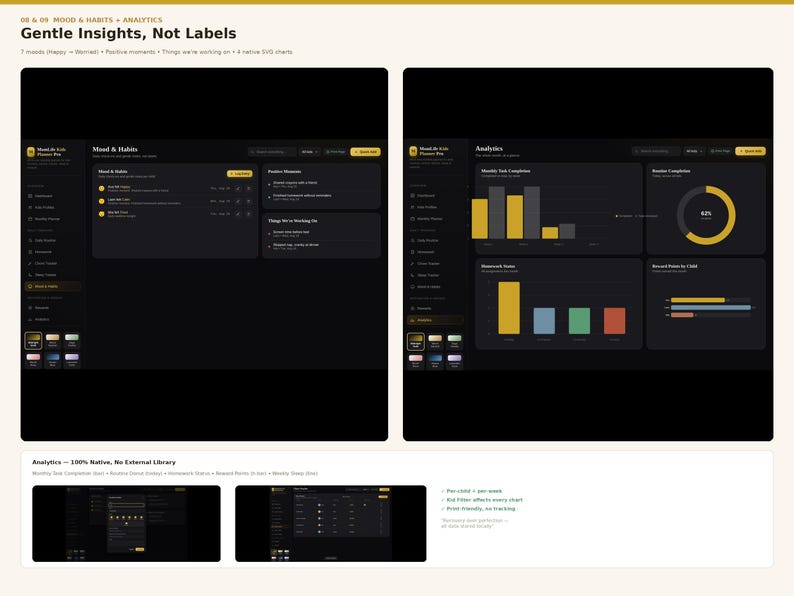Screen dimensions: 794x596
Task: Open Homework label in Analytics screenshot sidebar
Action: pyautogui.click(x=426, y=252)
